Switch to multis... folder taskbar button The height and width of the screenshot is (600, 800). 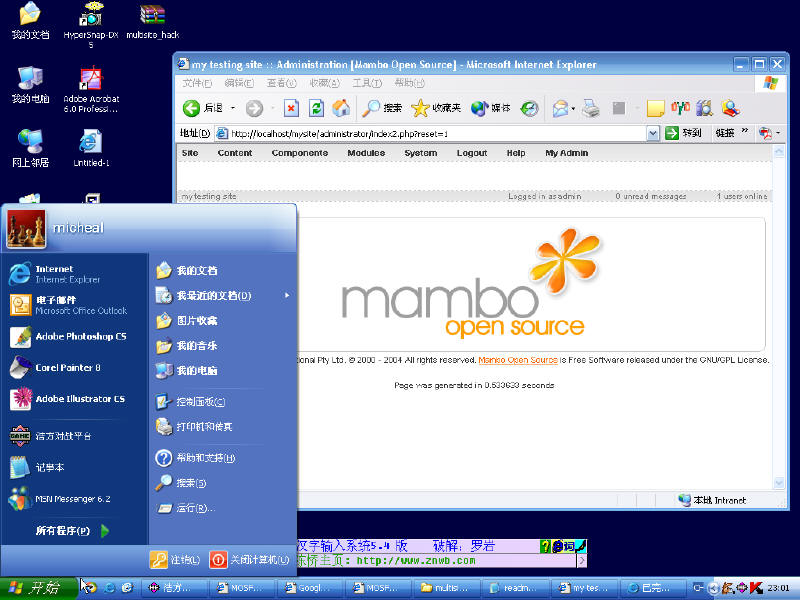447,588
